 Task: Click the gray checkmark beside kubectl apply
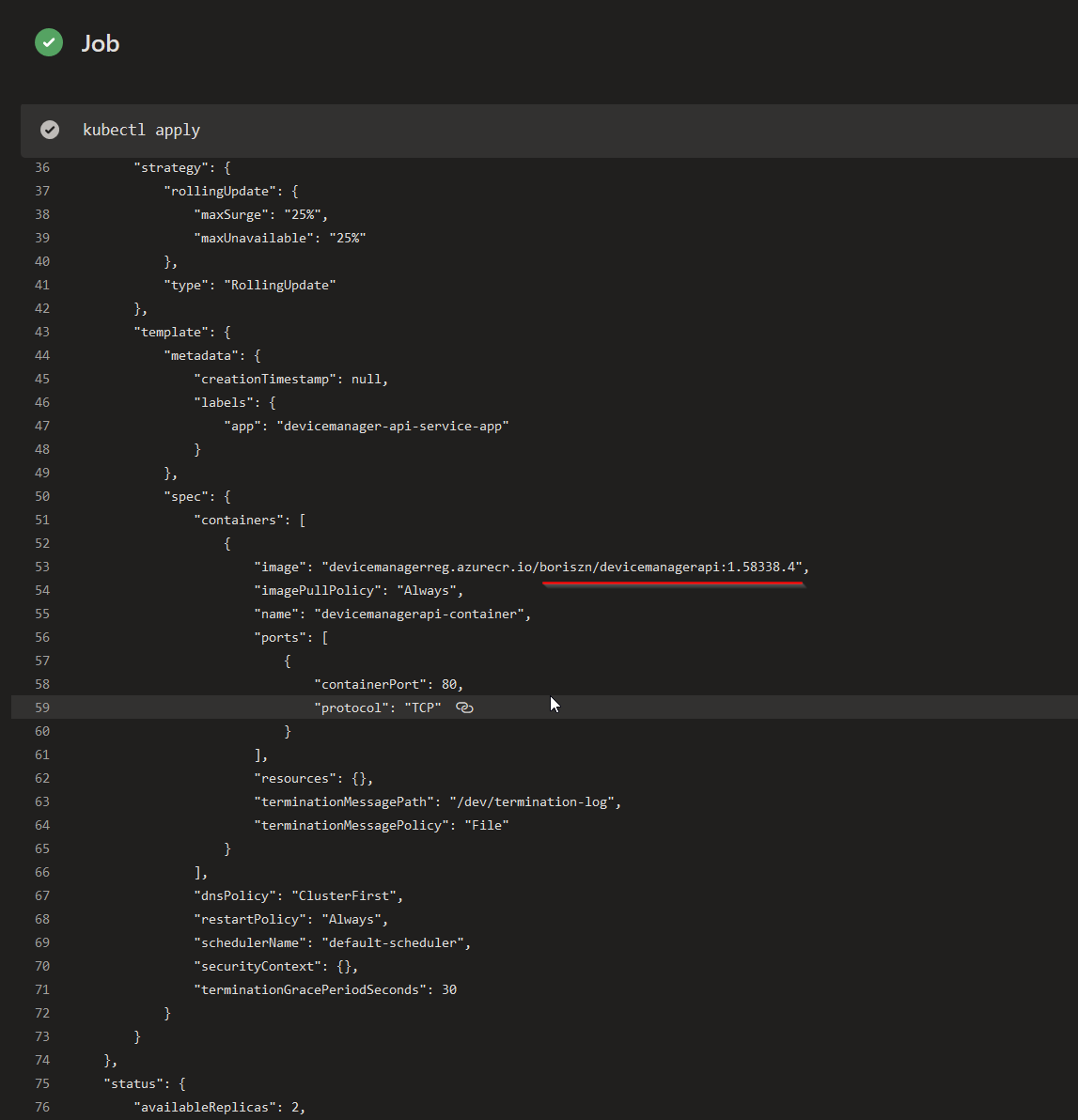(x=50, y=130)
